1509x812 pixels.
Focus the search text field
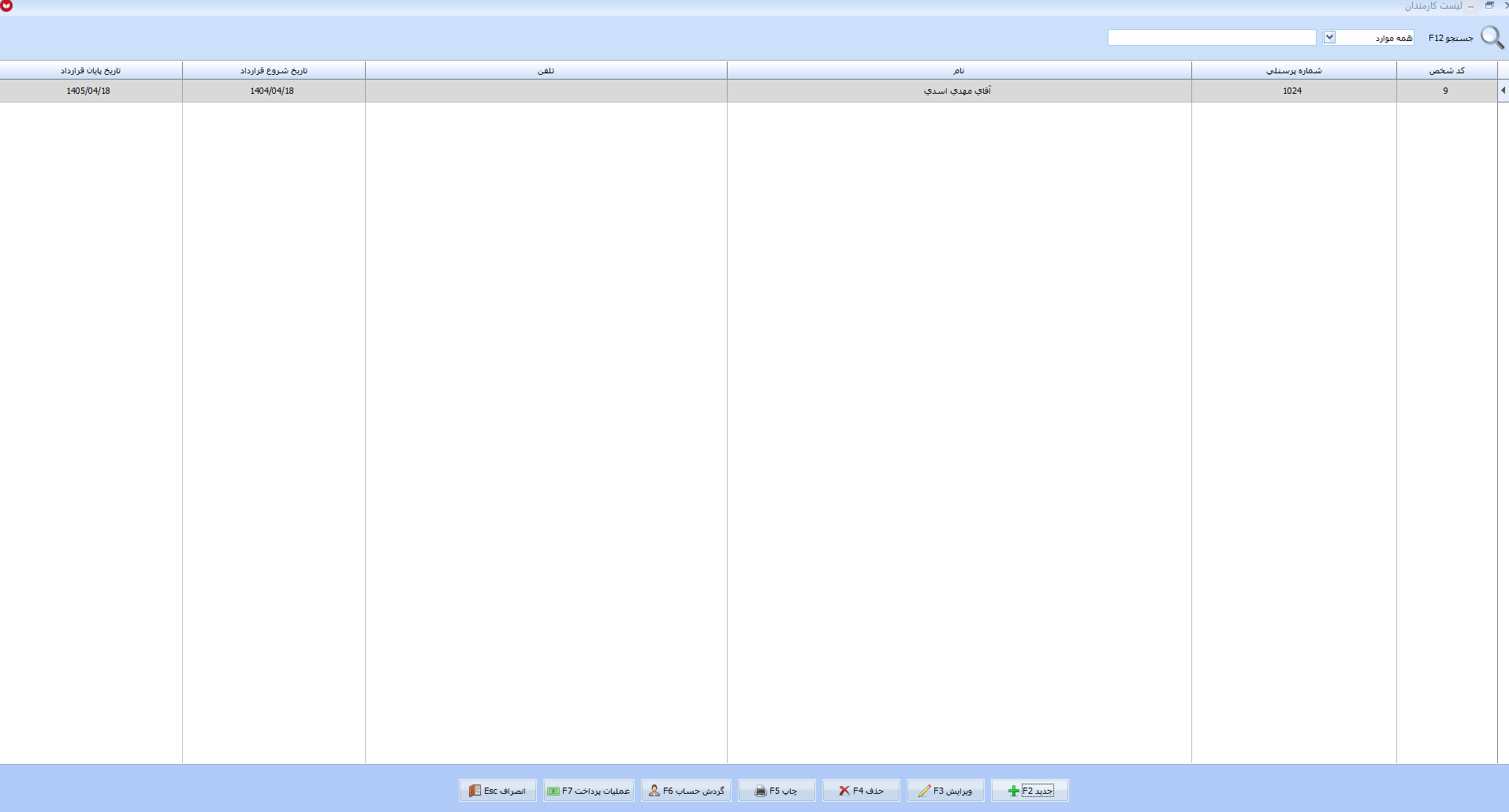click(1212, 37)
